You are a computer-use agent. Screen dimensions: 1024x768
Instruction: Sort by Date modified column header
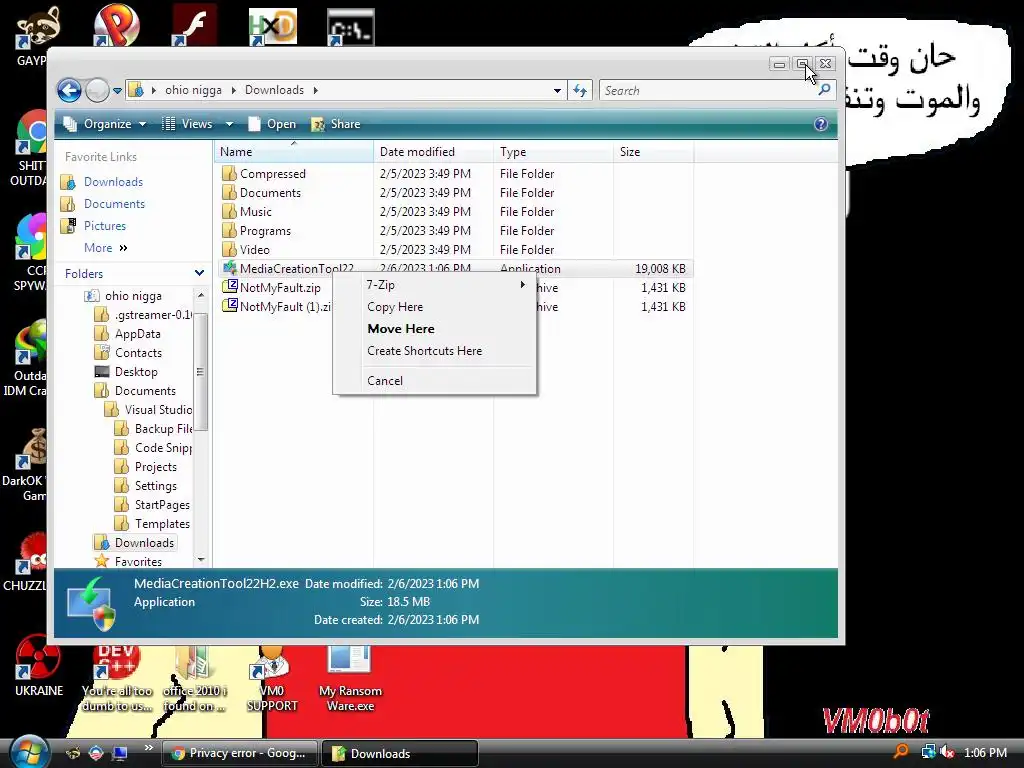pyautogui.click(x=433, y=152)
